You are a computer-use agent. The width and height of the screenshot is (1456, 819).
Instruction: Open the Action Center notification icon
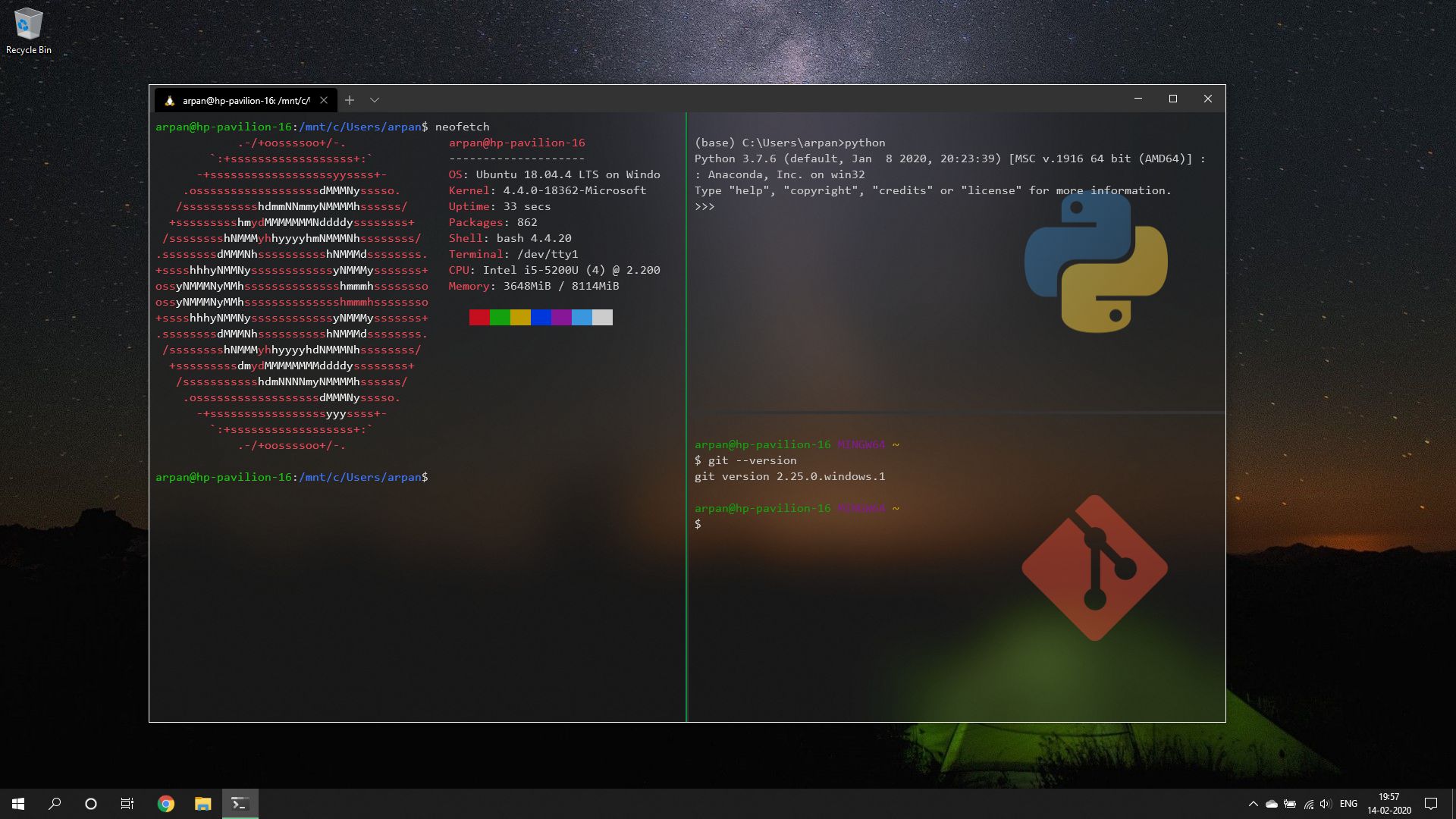[1432, 804]
